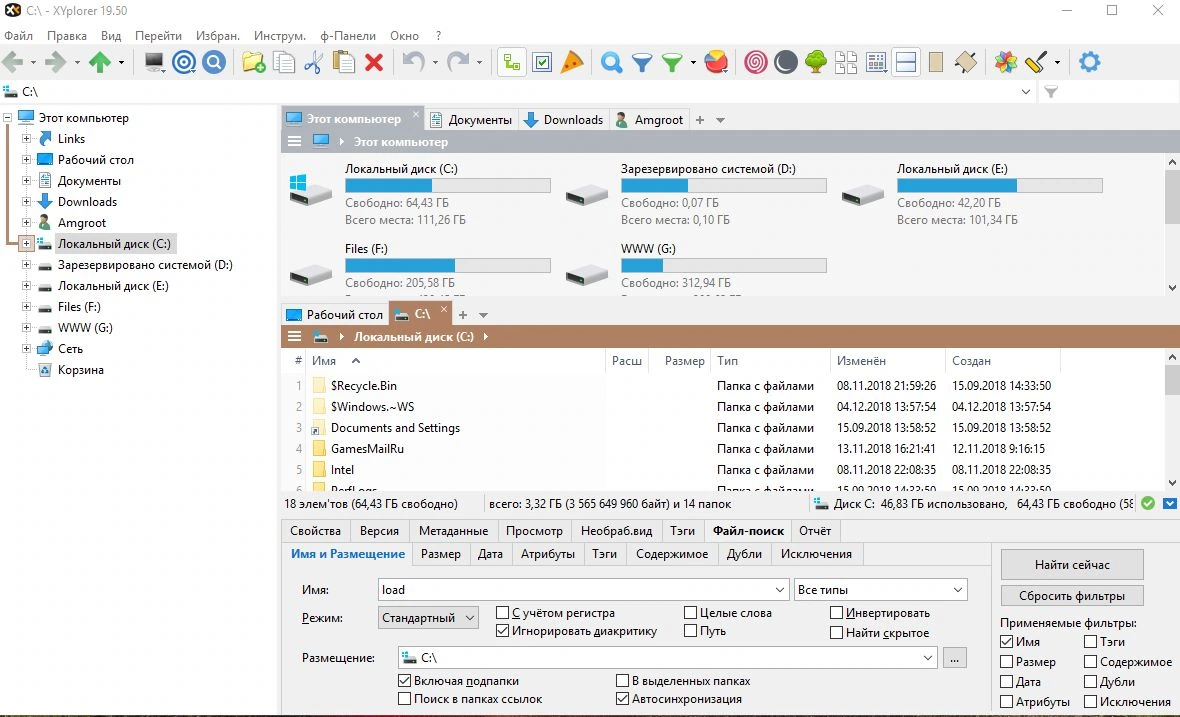
Task: Expand the 'Links' tree node
Action: pyautogui.click(x=26, y=138)
